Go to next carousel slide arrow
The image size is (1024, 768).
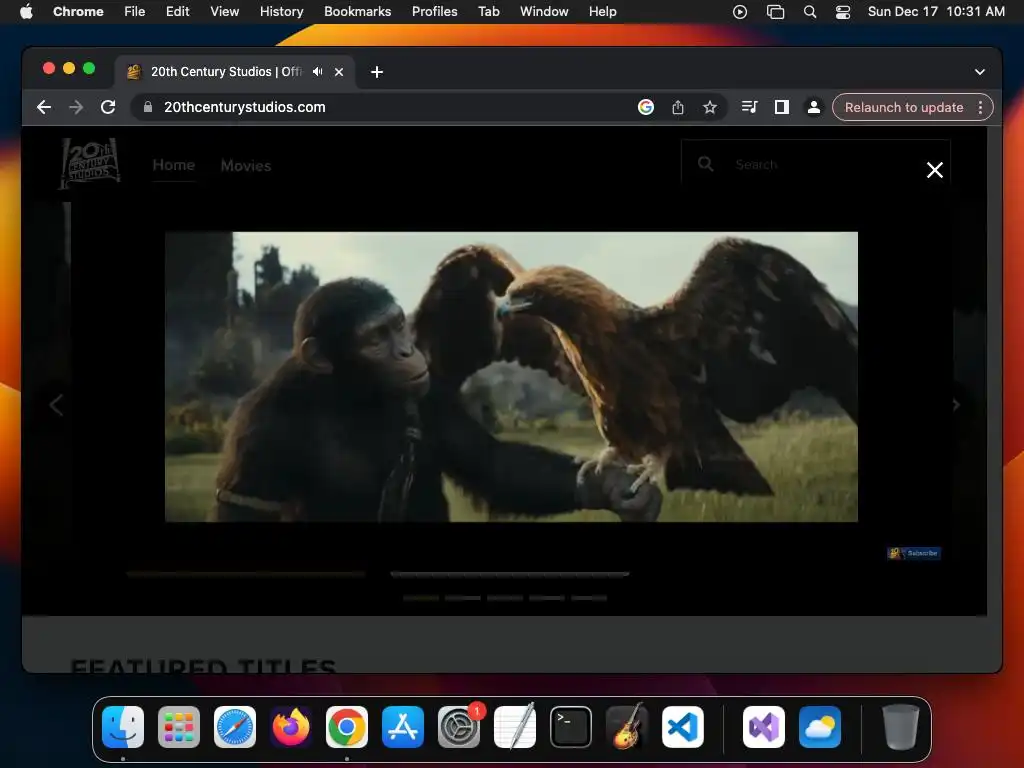(x=956, y=405)
